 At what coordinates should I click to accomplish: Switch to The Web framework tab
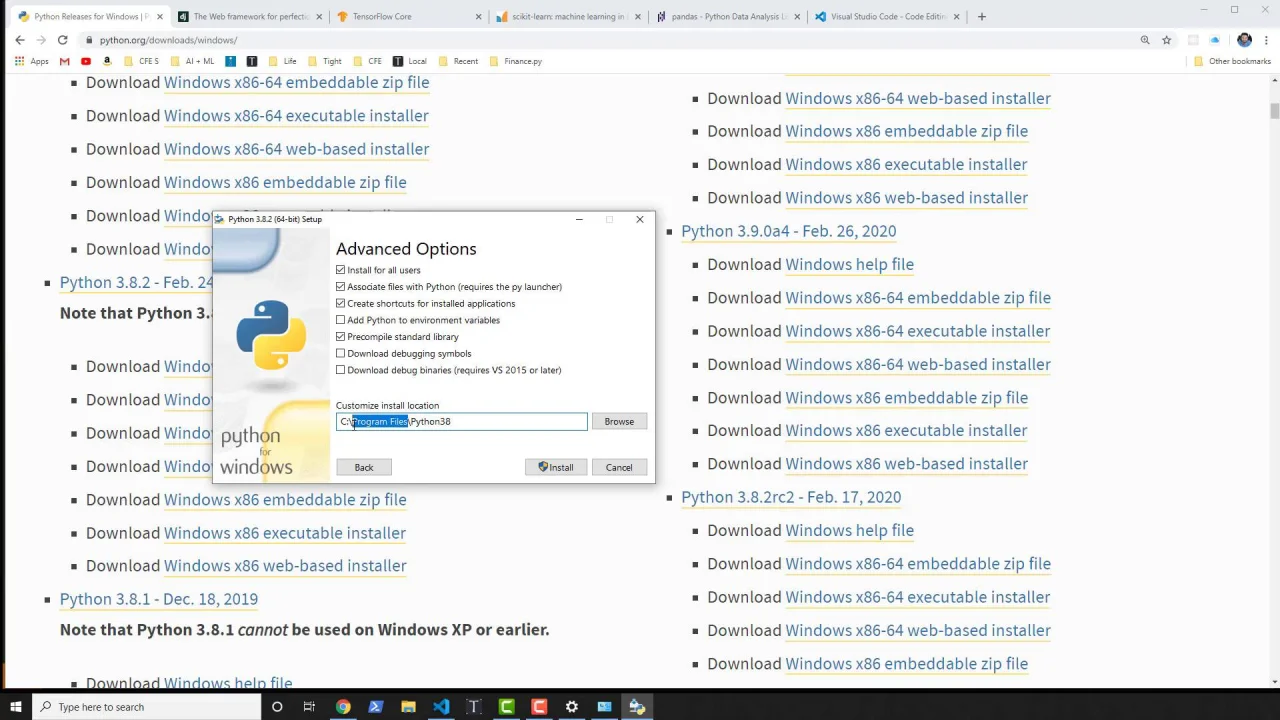248,17
